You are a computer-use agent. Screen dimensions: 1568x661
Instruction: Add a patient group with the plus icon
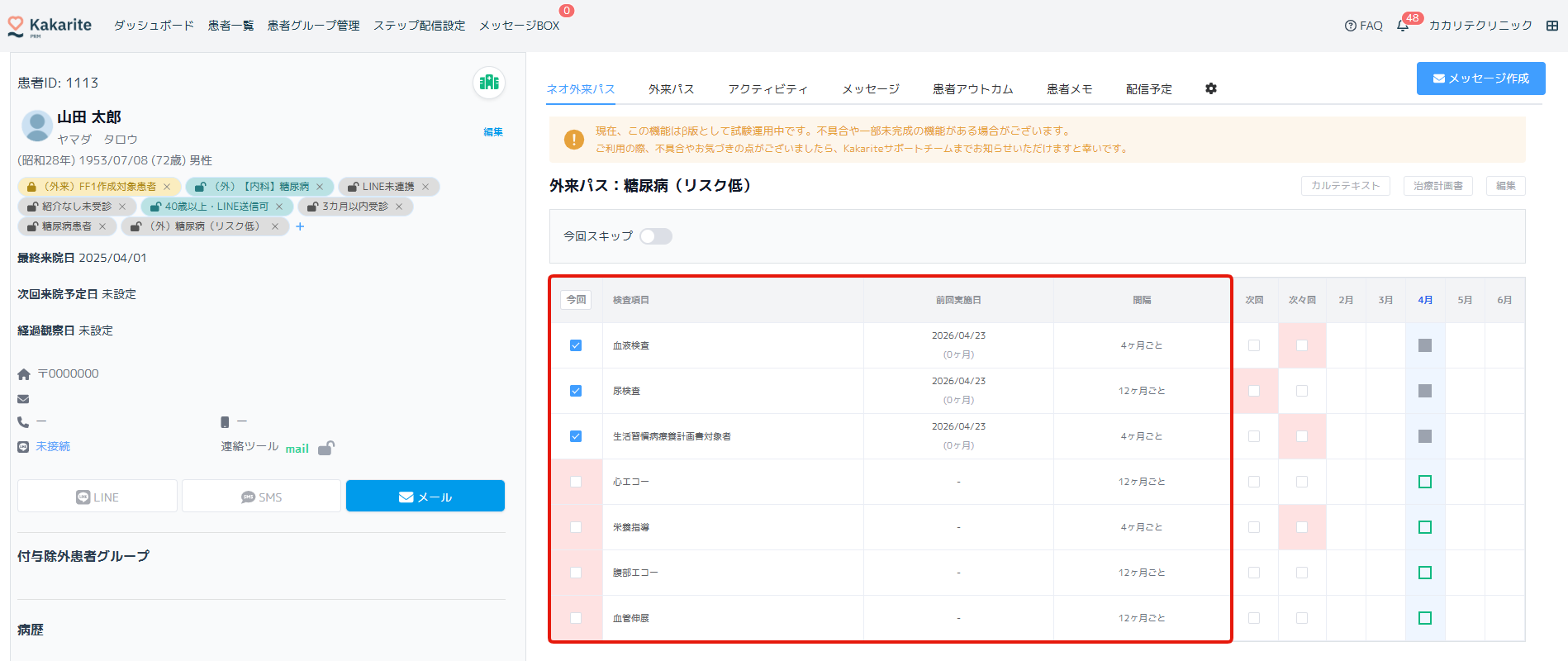tap(300, 226)
